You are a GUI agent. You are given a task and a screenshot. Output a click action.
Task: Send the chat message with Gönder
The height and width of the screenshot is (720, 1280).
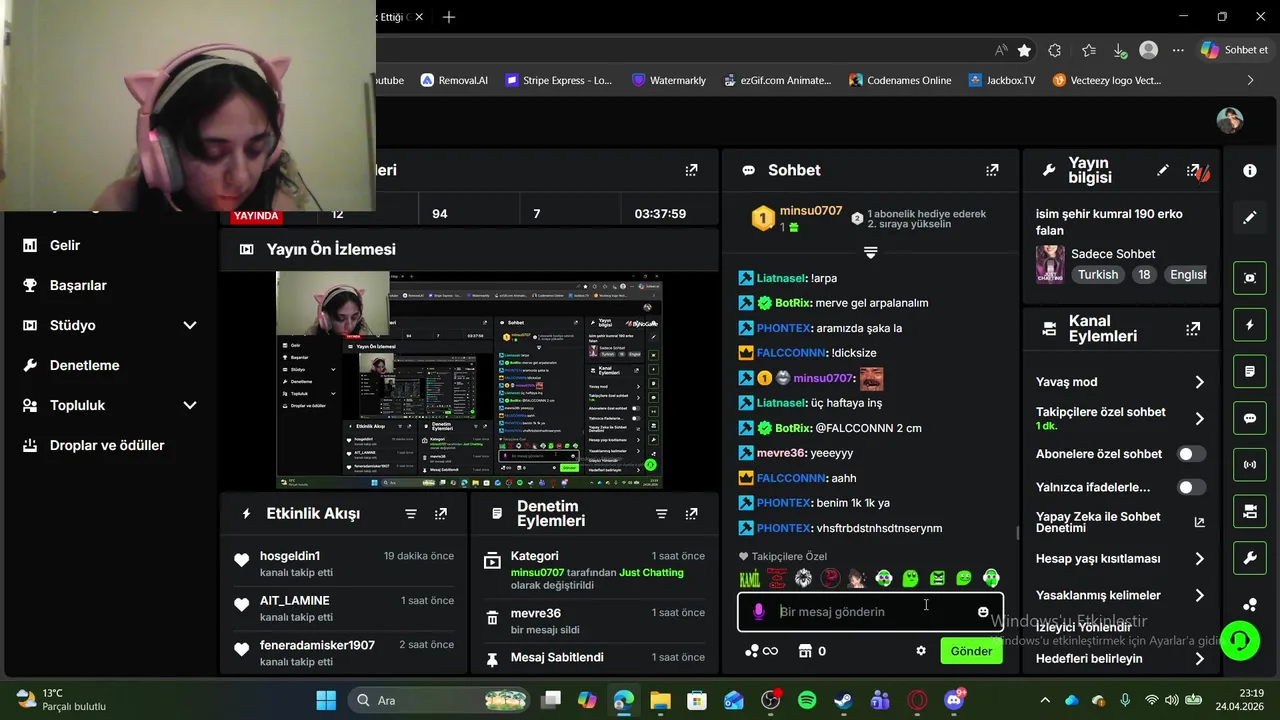(x=971, y=651)
